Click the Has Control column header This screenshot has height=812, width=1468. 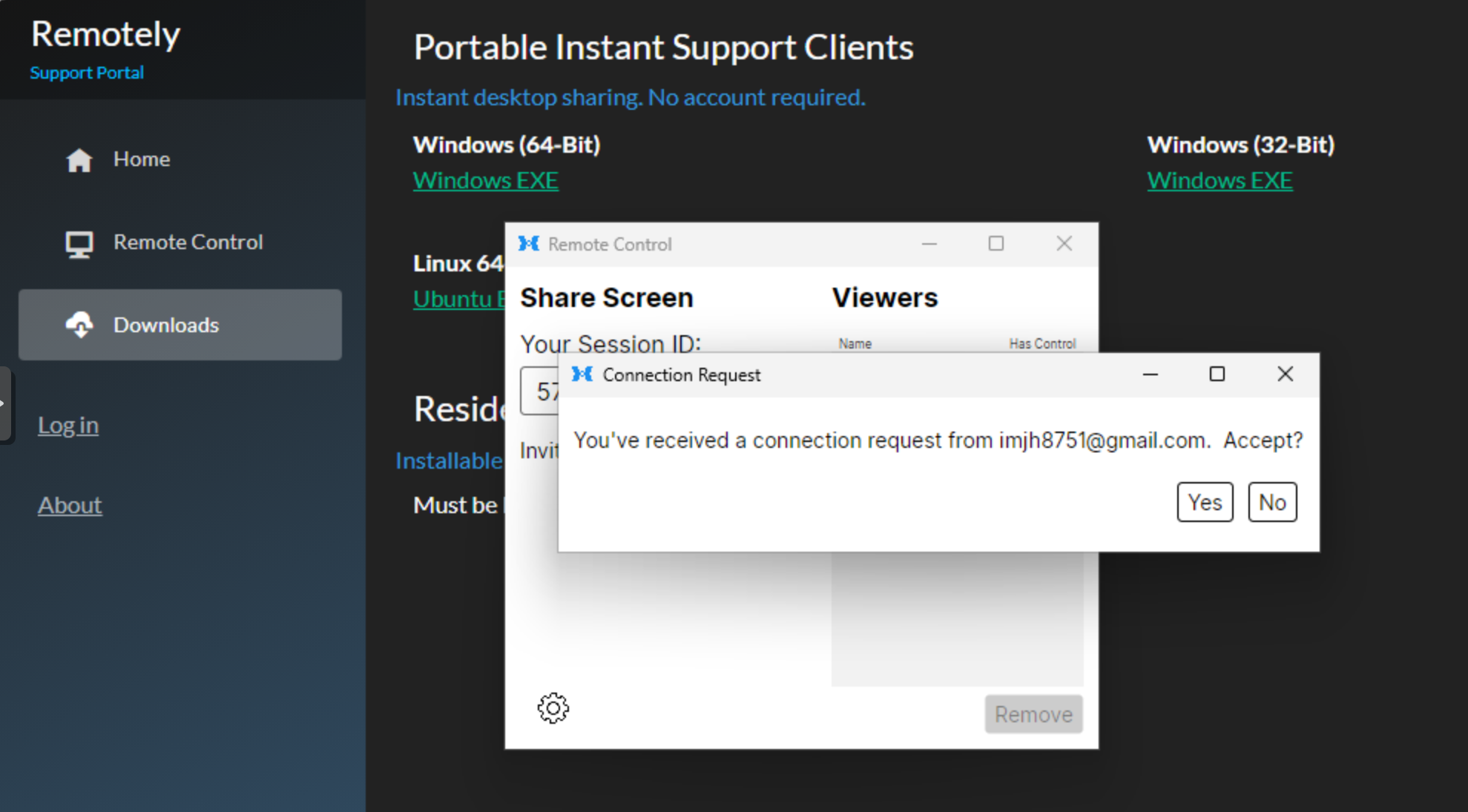1042,343
